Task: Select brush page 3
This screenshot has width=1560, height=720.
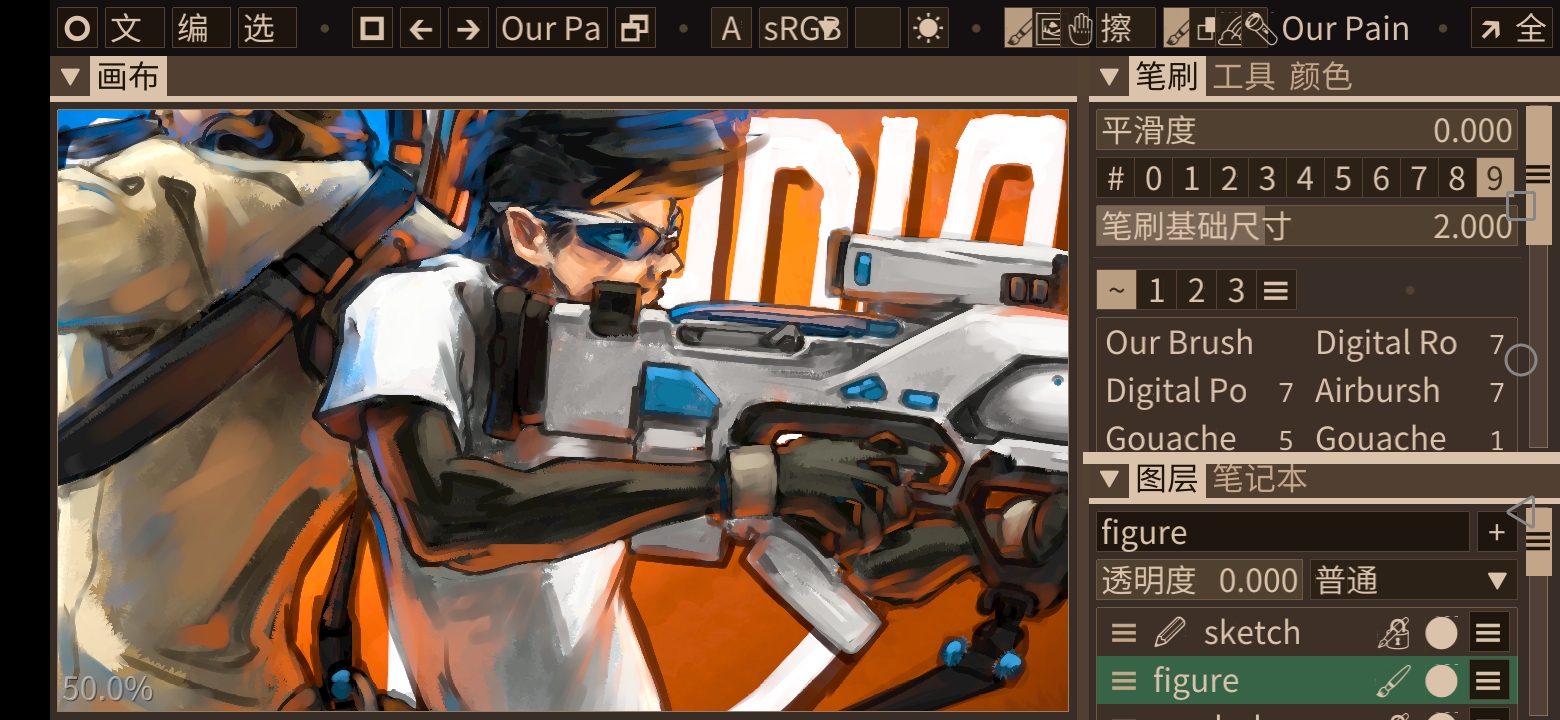Action: pyautogui.click(x=1236, y=291)
